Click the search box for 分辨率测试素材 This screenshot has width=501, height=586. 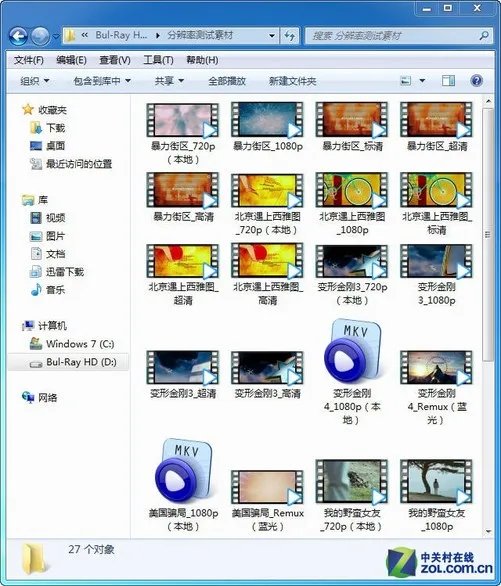pos(399,36)
